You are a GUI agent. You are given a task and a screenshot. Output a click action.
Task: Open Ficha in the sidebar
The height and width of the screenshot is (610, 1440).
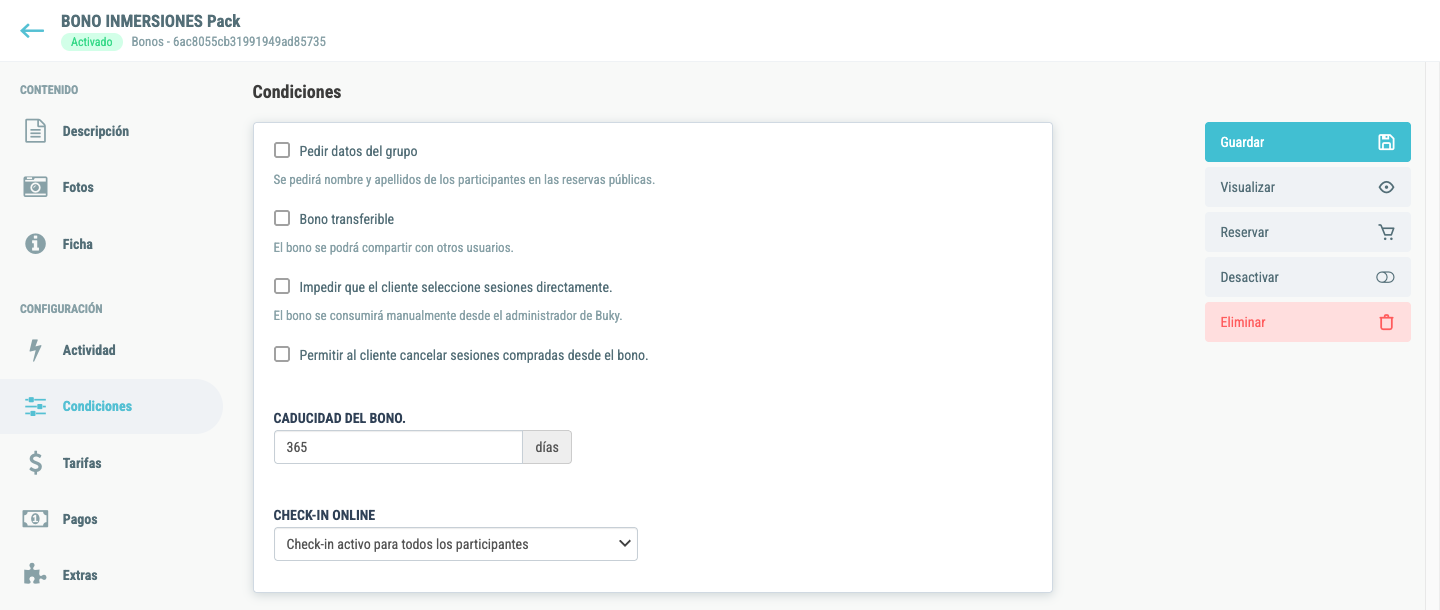[77, 244]
